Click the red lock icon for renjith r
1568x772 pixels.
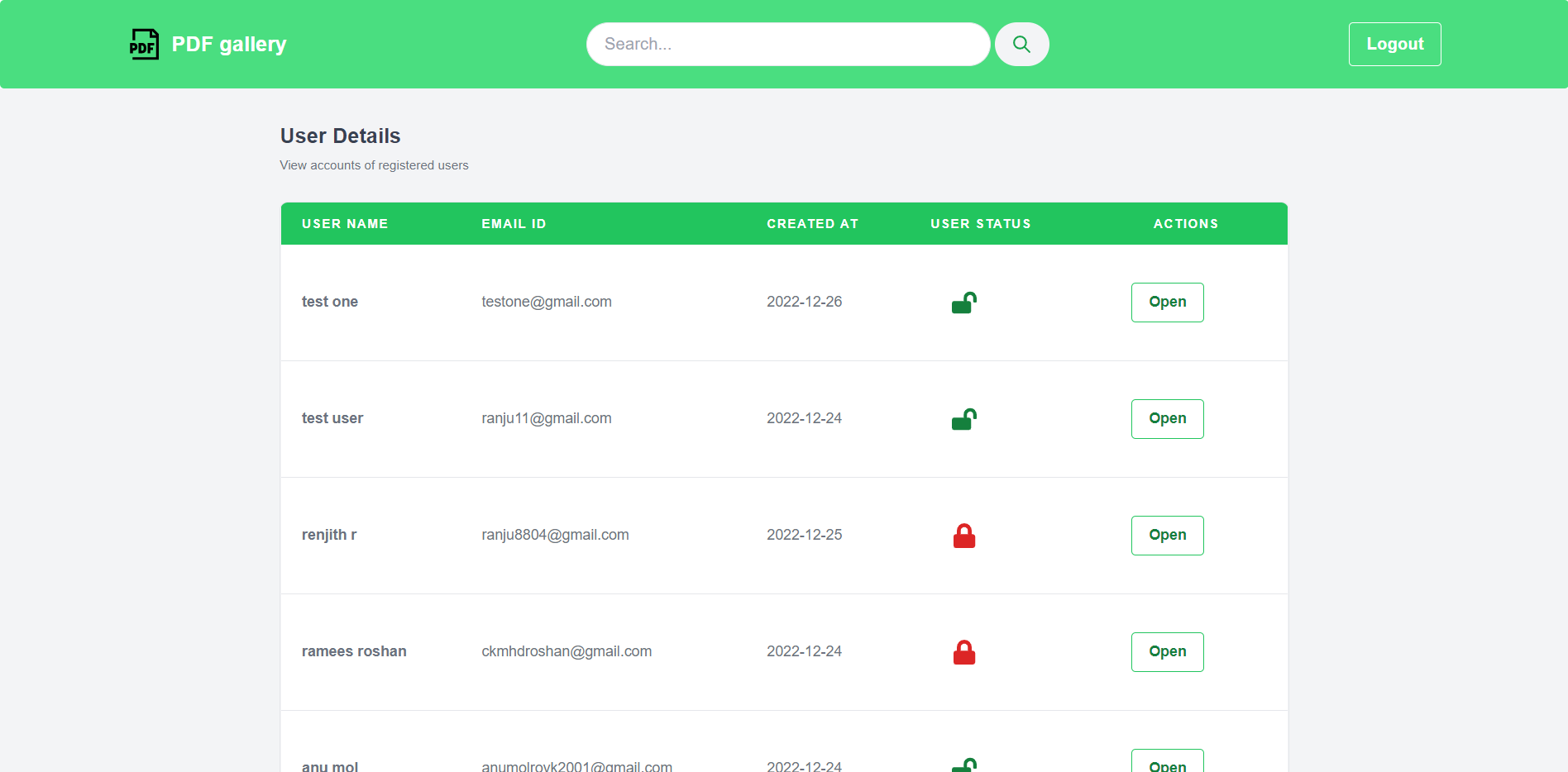point(964,536)
